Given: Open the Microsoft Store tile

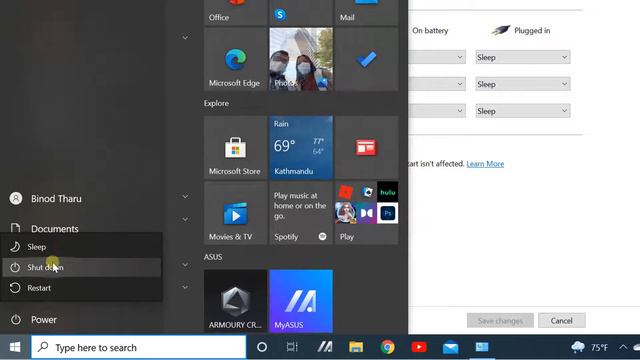Looking at the screenshot, I should tap(236, 147).
